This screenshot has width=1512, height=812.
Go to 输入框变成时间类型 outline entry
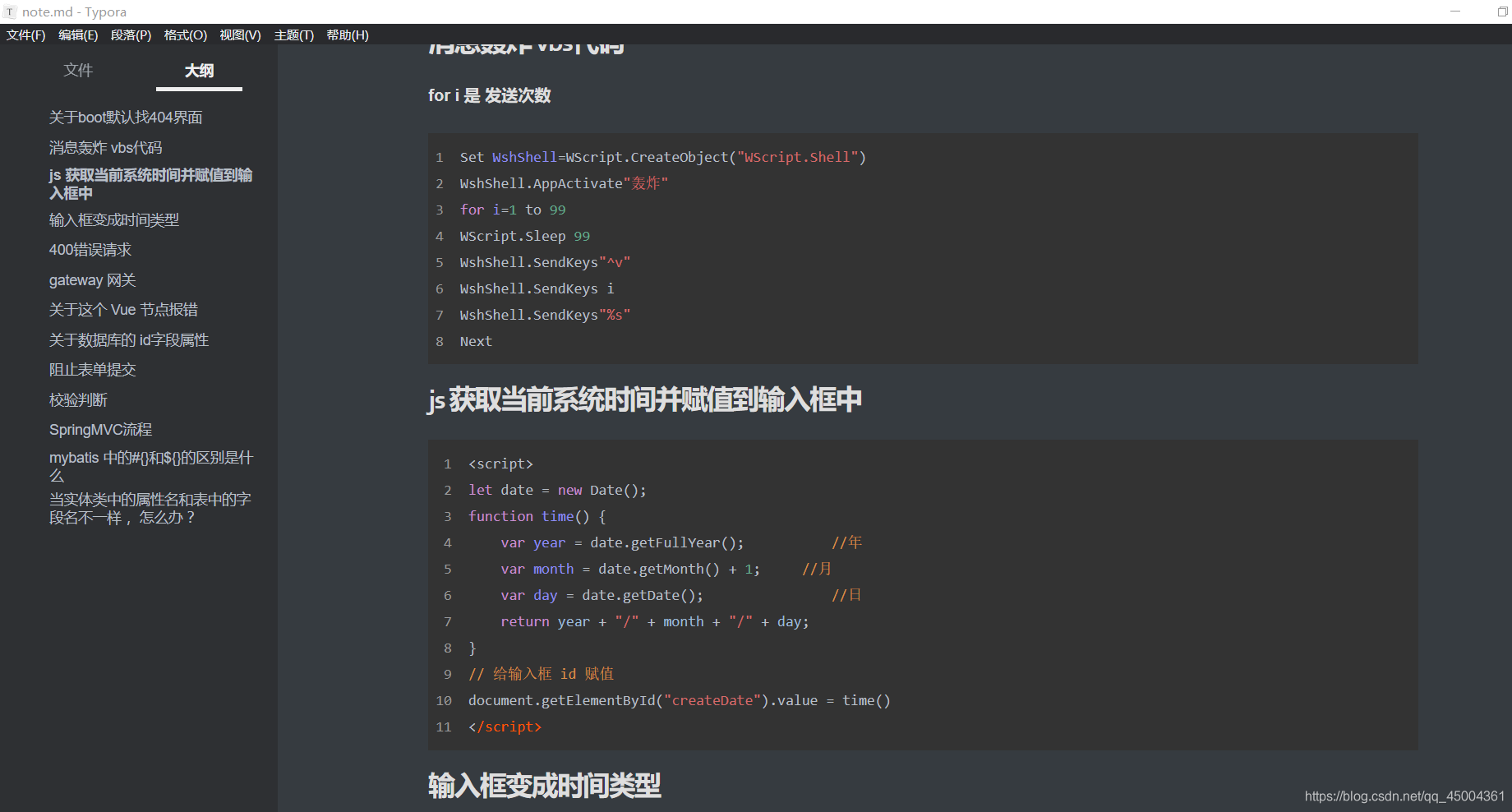113,220
